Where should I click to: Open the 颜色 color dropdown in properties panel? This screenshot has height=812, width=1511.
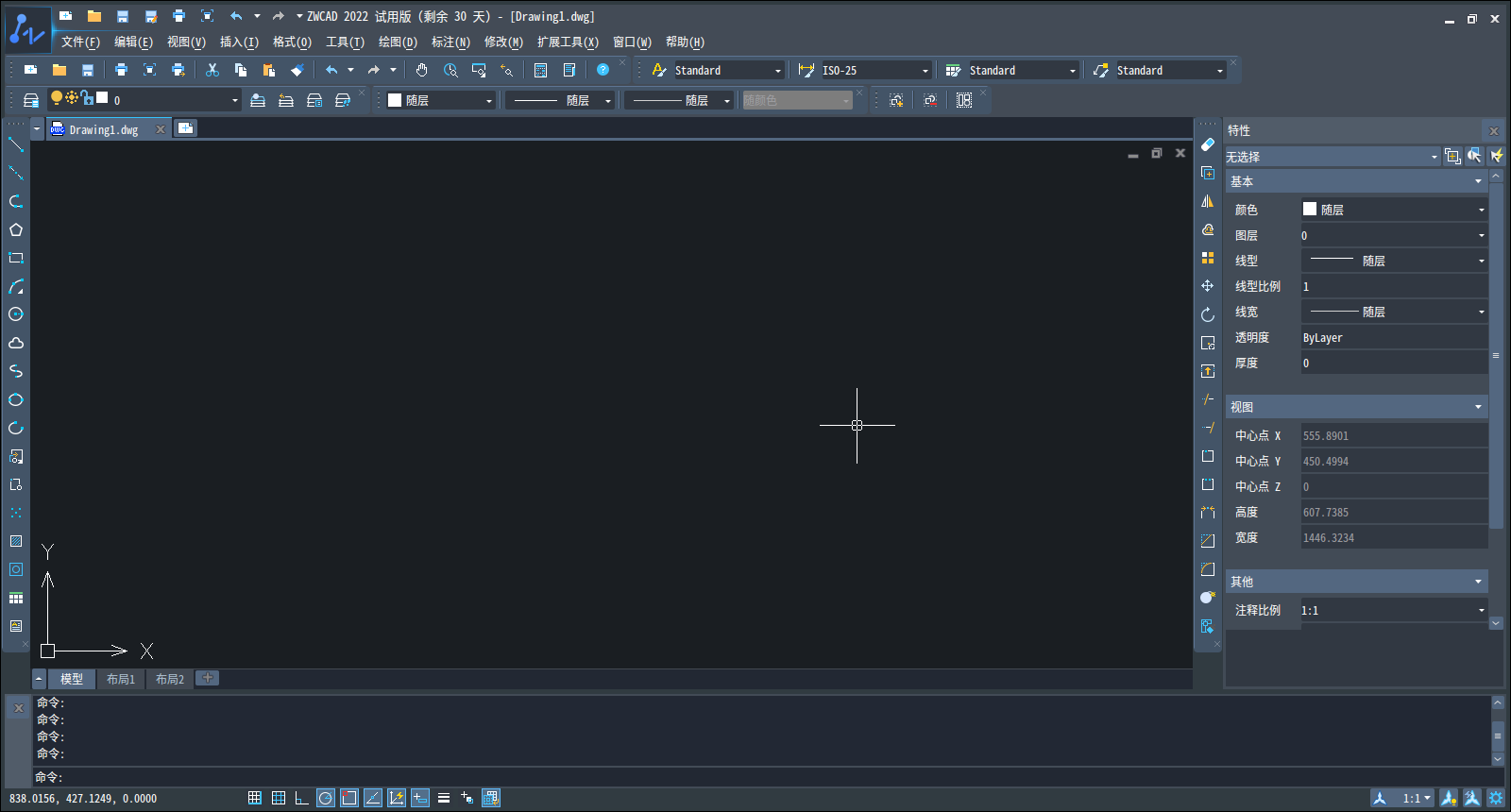tap(1481, 210)
